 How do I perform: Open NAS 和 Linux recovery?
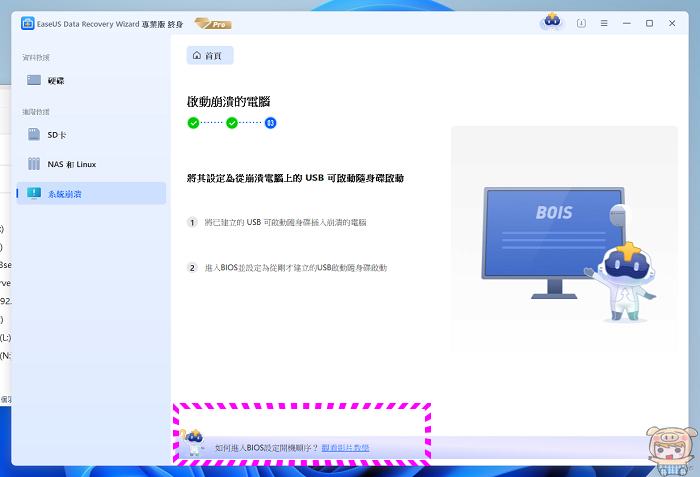70,164
